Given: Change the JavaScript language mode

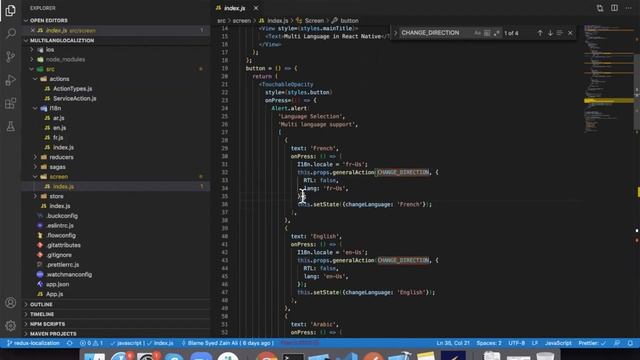Looking at the screenshot, I should (558, 343).
